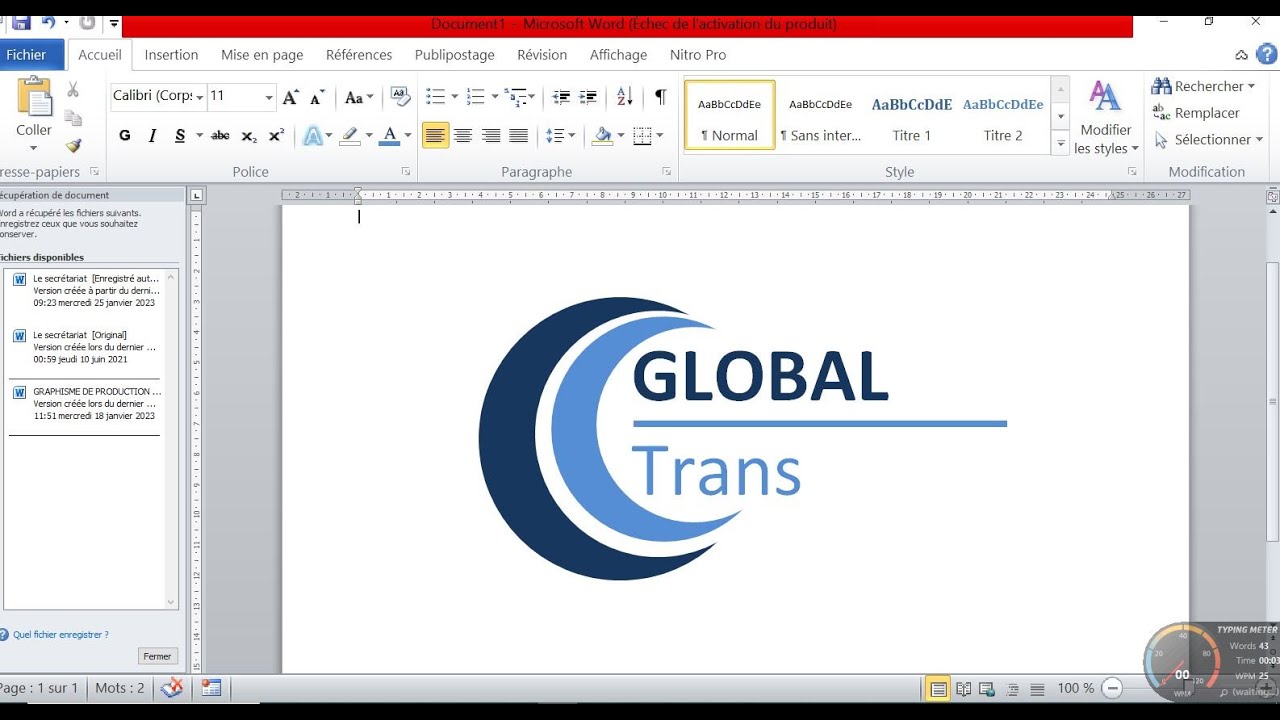Switch to Full Screen Reading view
This screenshot has width=1280, height=720.
(964, 688)
